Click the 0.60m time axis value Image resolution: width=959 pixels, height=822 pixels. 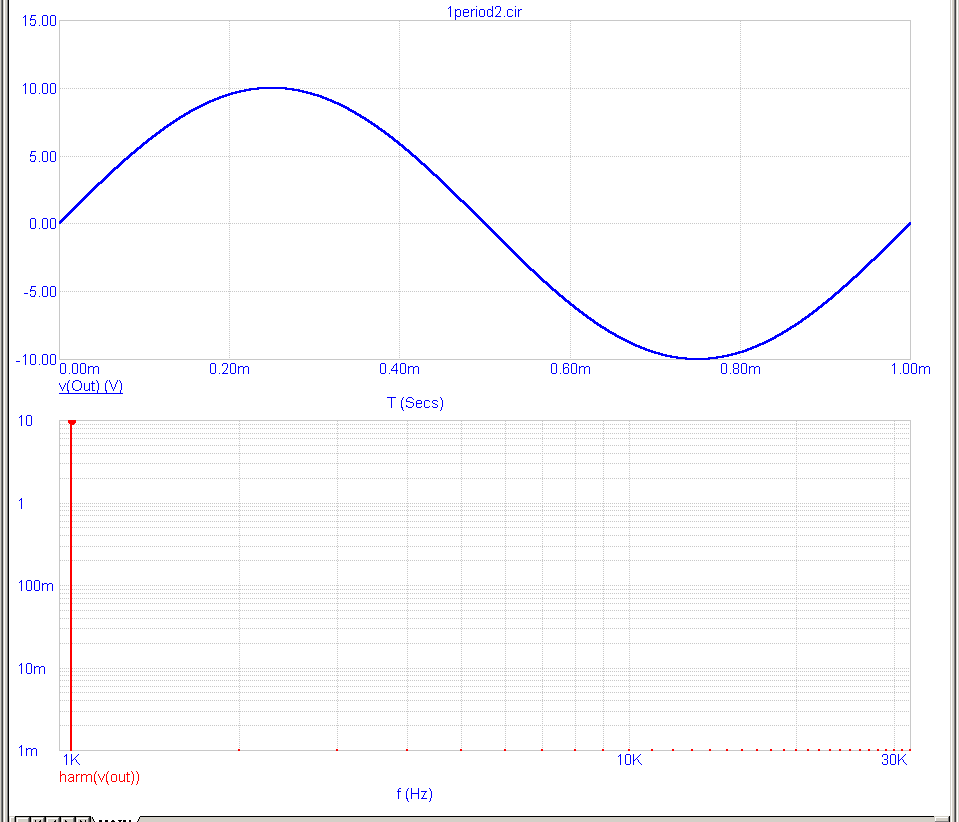pyautogui.click(x=570, y=369)
